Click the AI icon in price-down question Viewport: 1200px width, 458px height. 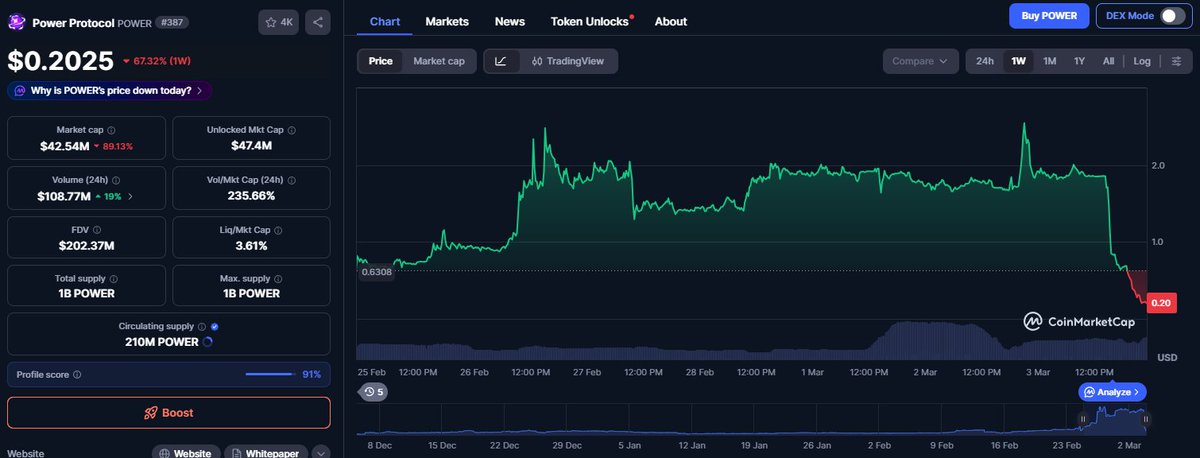tap(20, 90)
